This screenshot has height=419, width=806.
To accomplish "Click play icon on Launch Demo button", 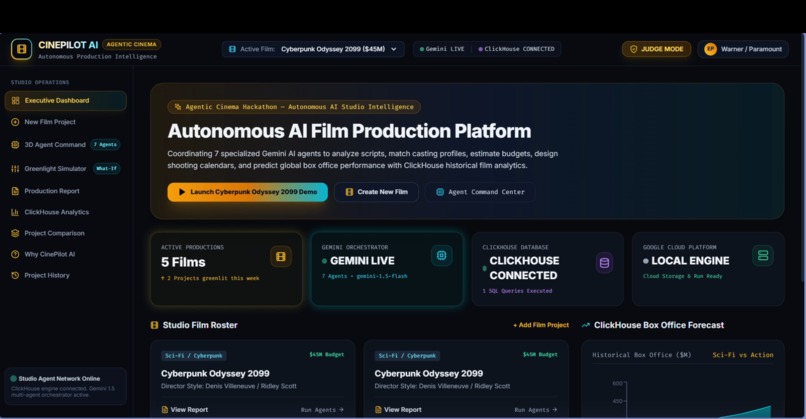I will click(181, 192).
